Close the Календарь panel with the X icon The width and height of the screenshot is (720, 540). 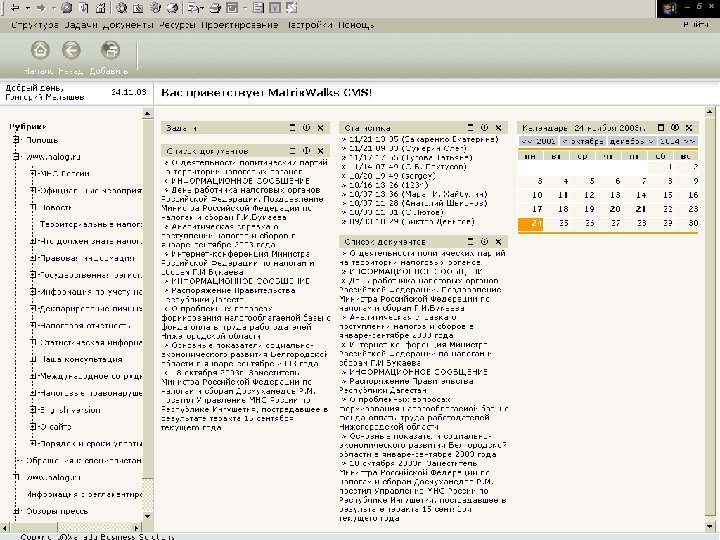[x=691, y=128]
